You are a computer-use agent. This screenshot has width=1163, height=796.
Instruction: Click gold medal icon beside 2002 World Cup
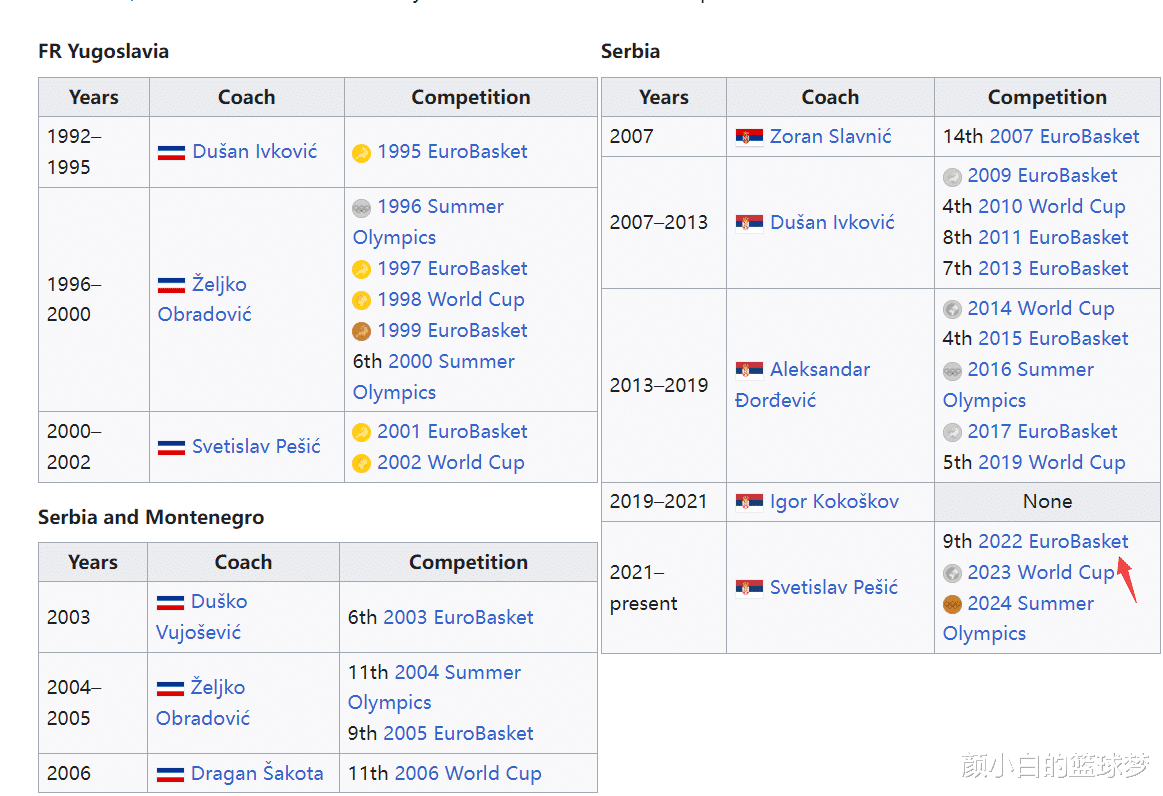tap(362, 463)
